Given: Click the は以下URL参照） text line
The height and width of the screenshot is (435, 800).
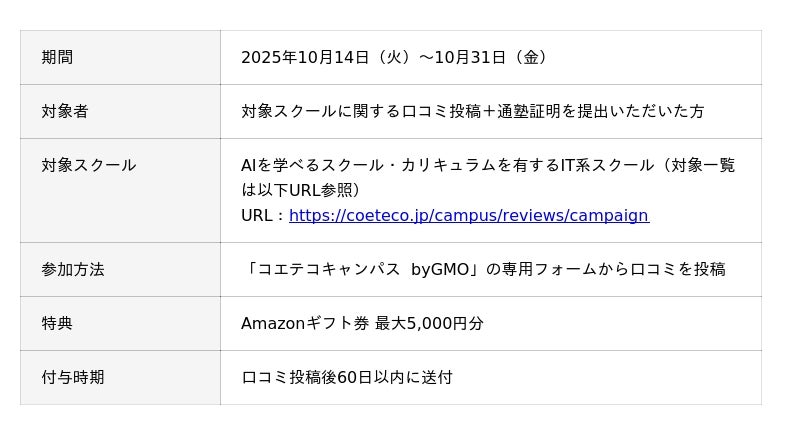Looking at the screenshot, I should (300, 190).
